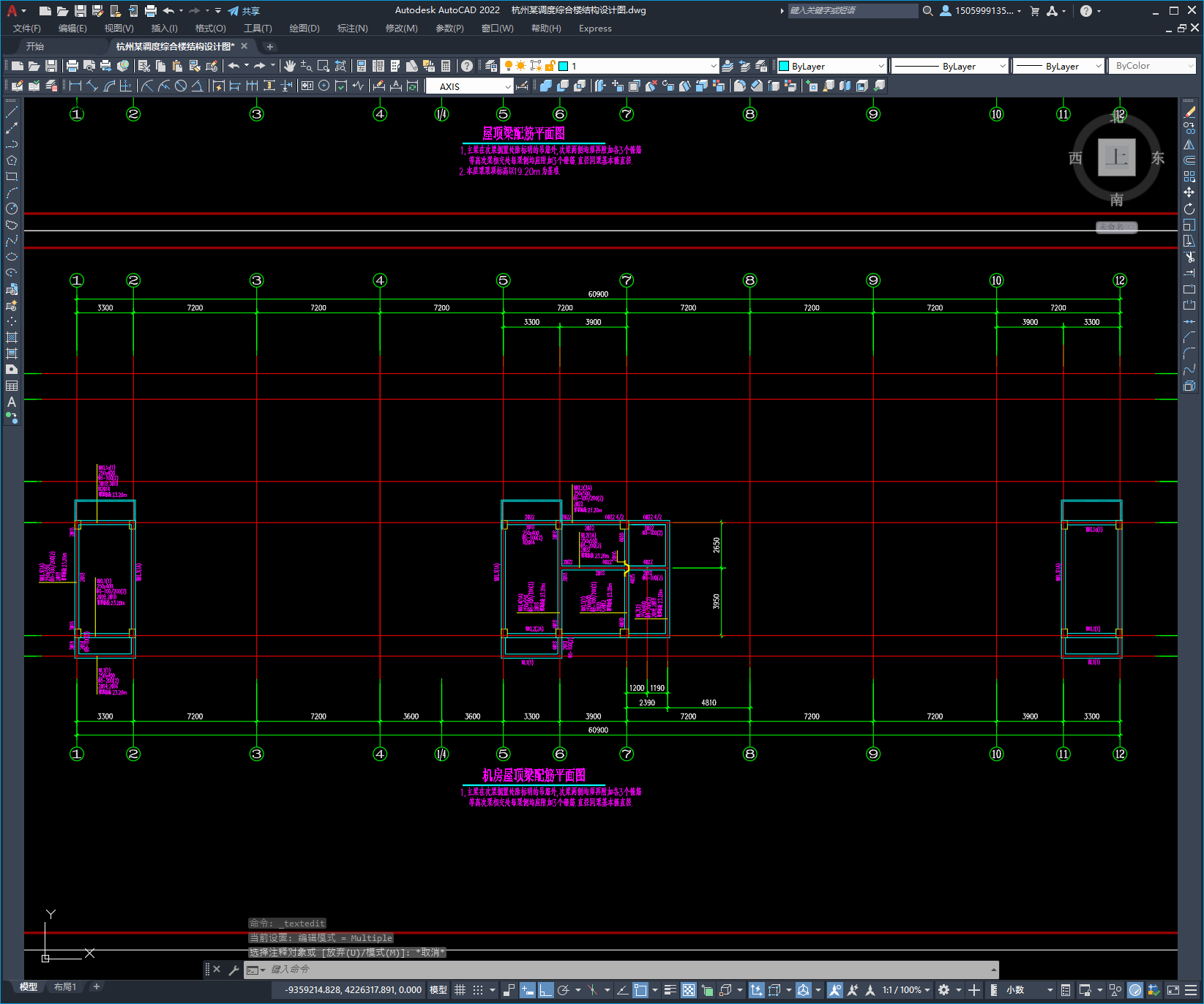Screen dimensions: 1204x1004
Task: Open the 文件(F) menu
Action: (27, 29)
